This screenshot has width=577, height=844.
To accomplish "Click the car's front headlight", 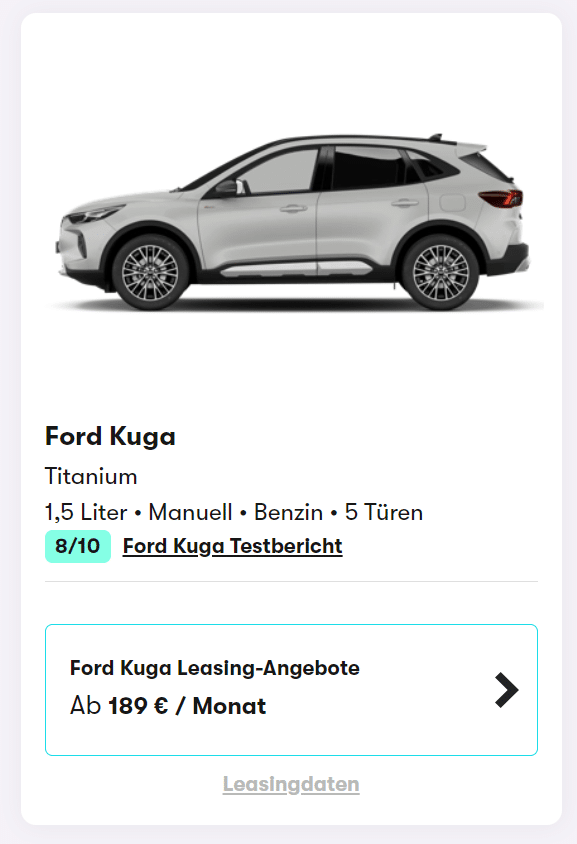I will (x=93, y=214).
